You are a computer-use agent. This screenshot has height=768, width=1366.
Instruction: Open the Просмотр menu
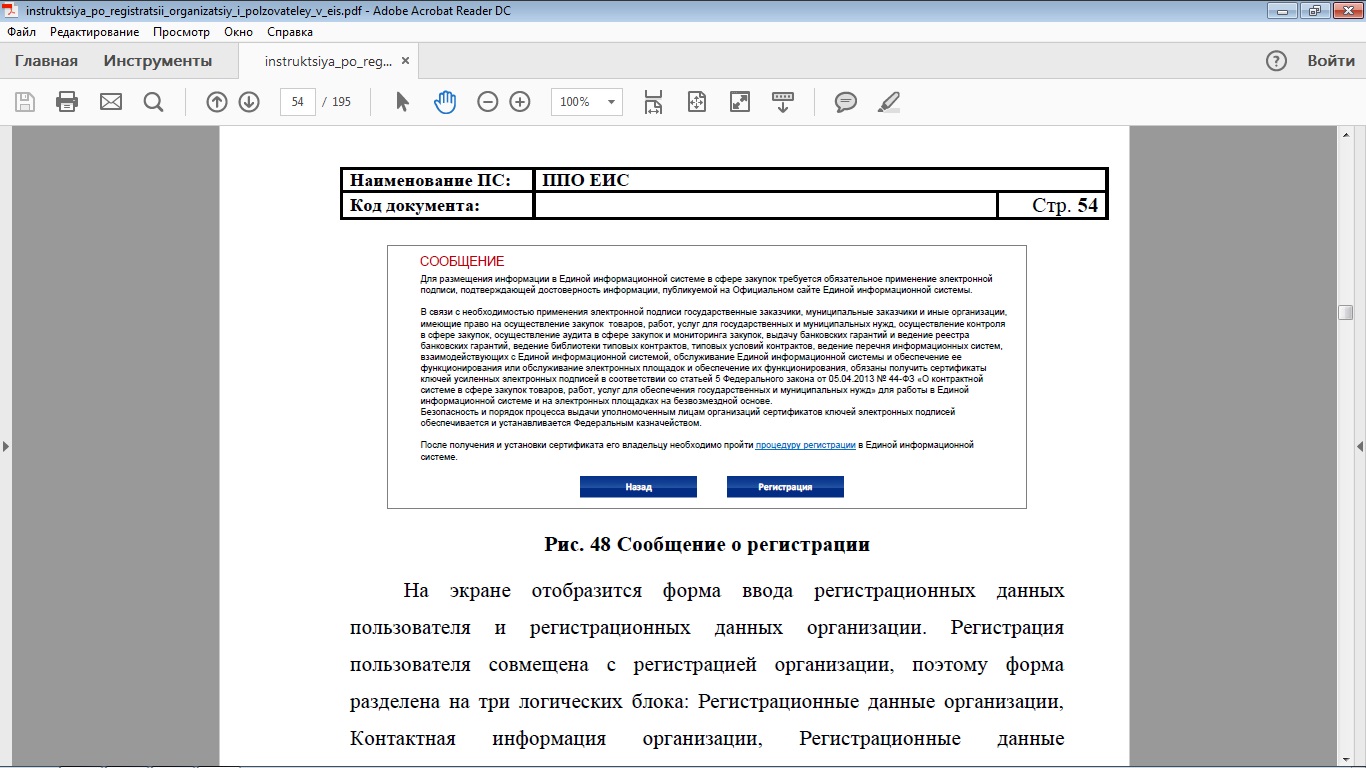point(181,32)
